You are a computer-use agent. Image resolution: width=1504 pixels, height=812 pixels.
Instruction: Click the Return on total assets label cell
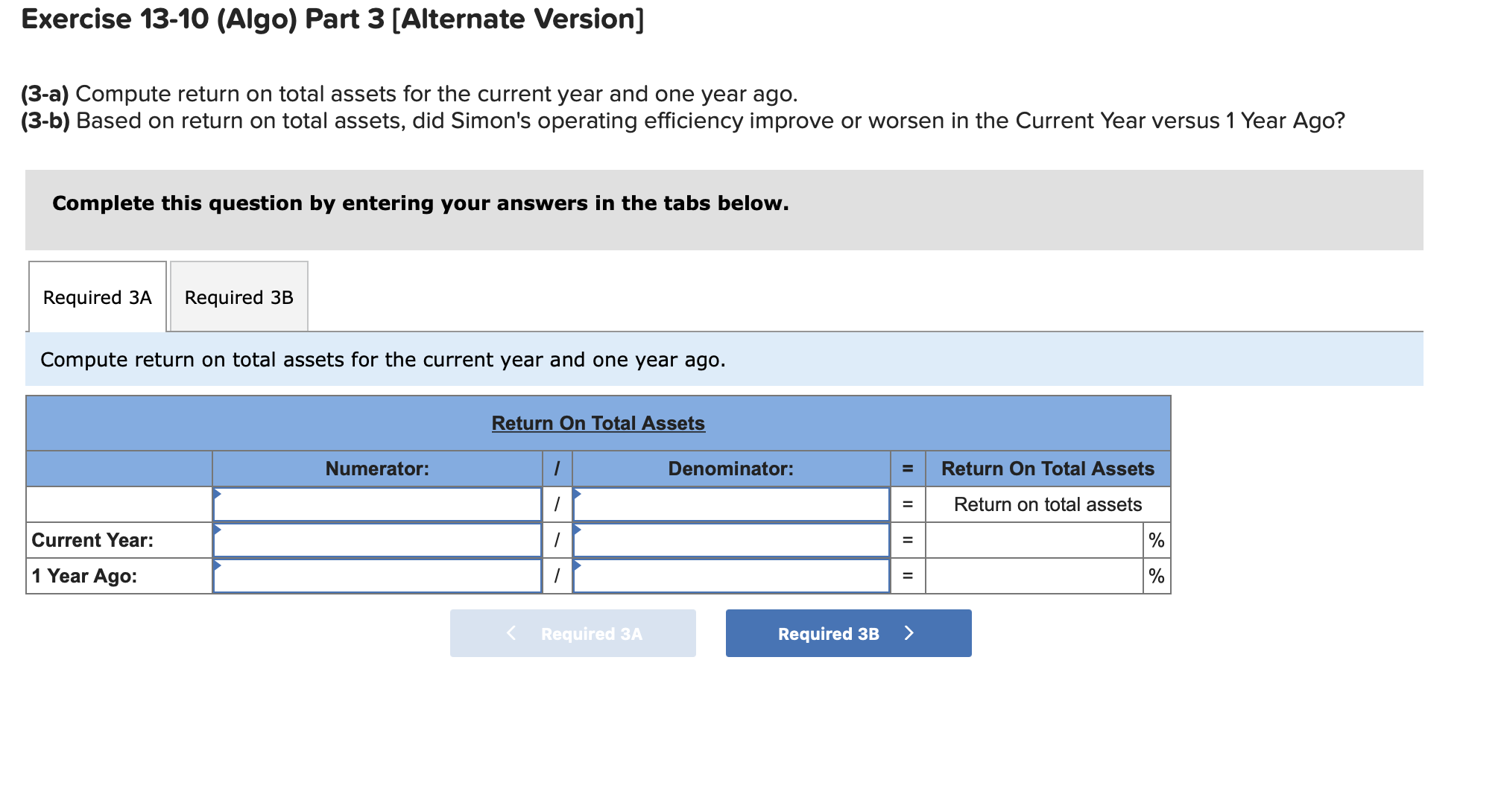coord(1047,504)
